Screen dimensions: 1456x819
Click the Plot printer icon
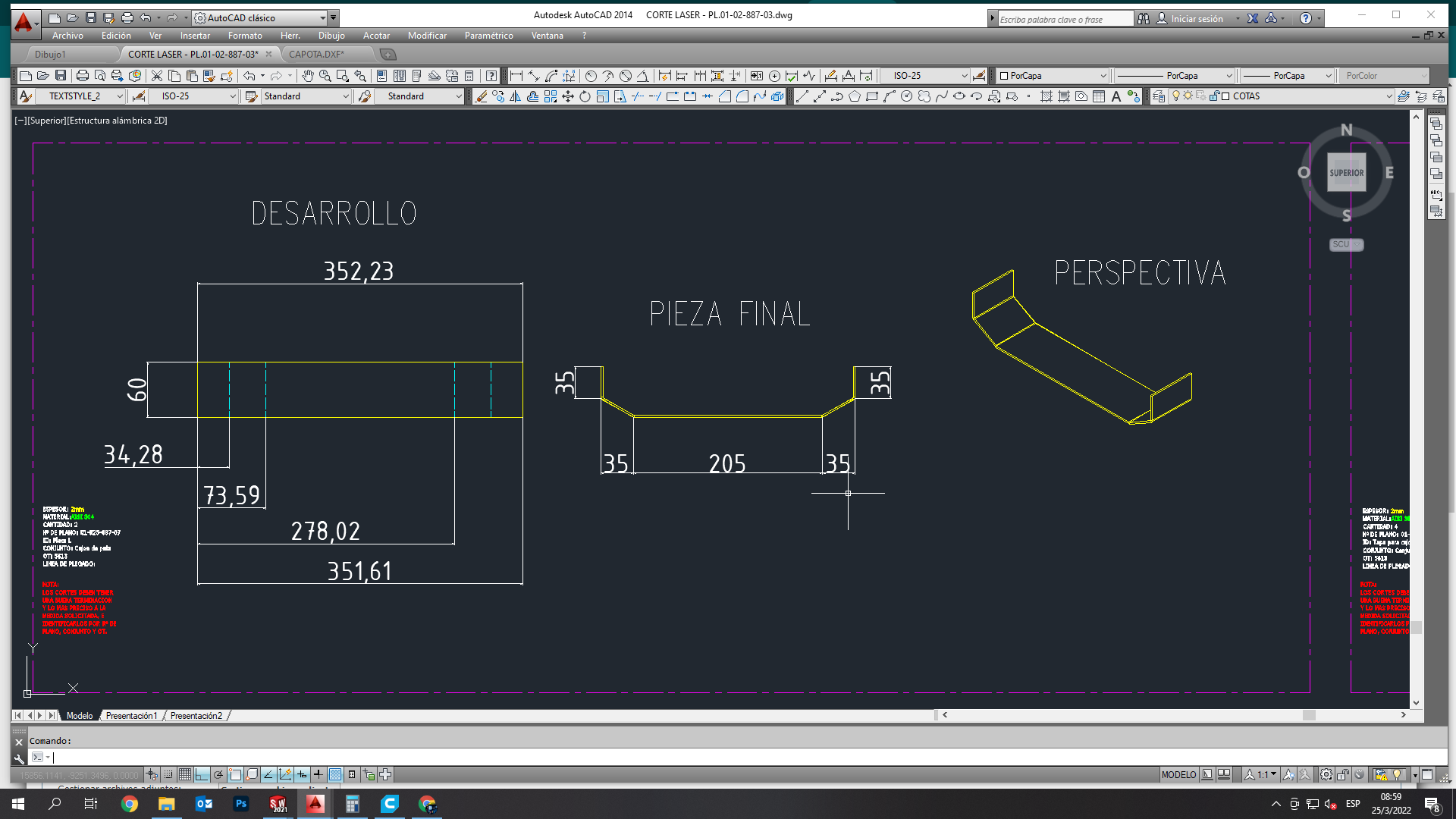click(x=83, y=76)
